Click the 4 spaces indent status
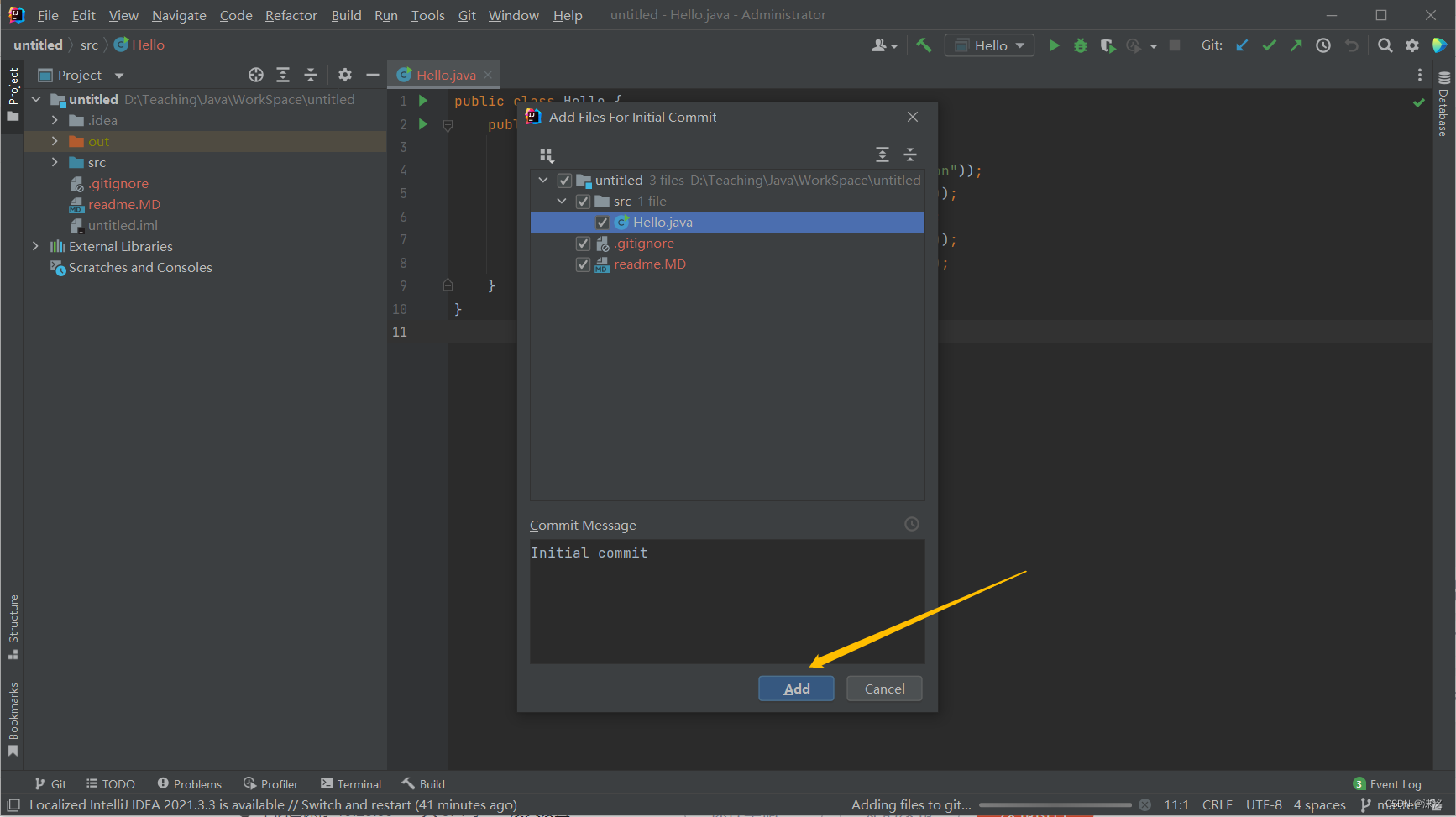The image size is (1456, 817). pos(1319,805)
